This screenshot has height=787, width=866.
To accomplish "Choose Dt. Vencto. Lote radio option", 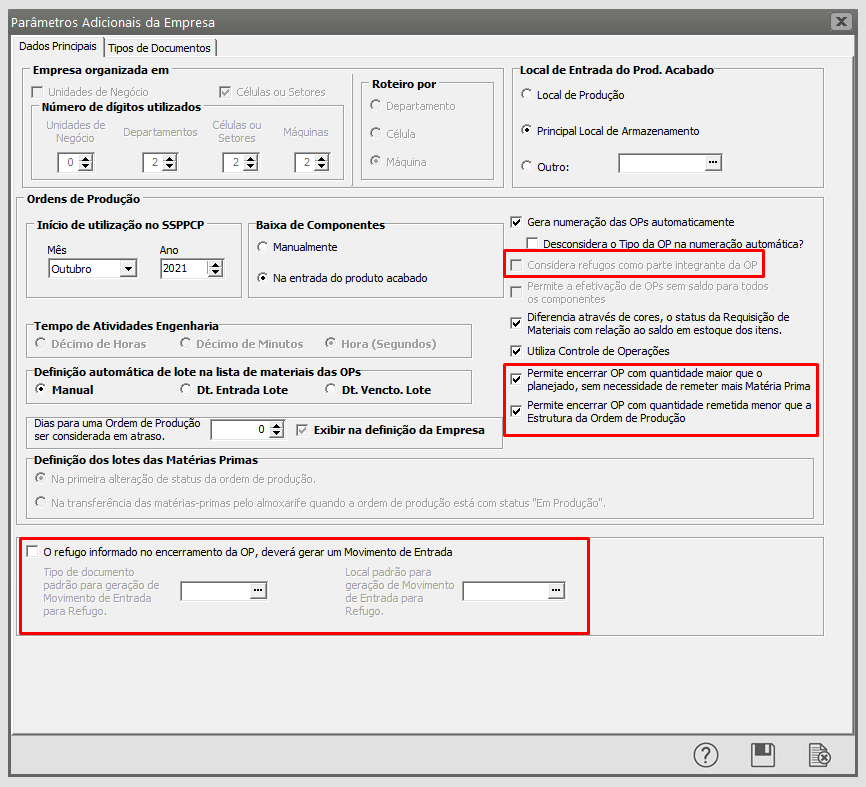I will coord(332,389).
